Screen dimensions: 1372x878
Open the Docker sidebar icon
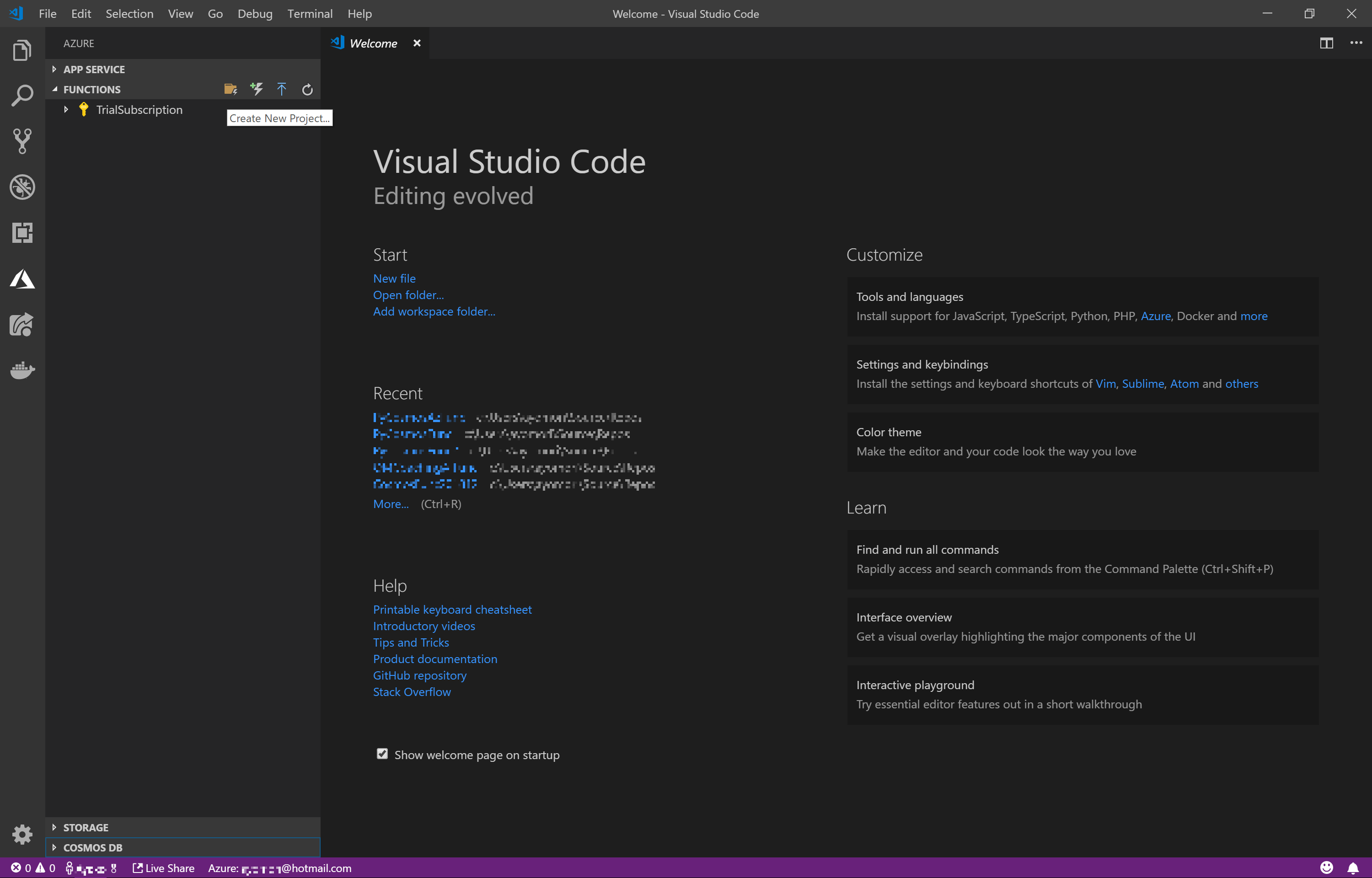click(22, 370)
